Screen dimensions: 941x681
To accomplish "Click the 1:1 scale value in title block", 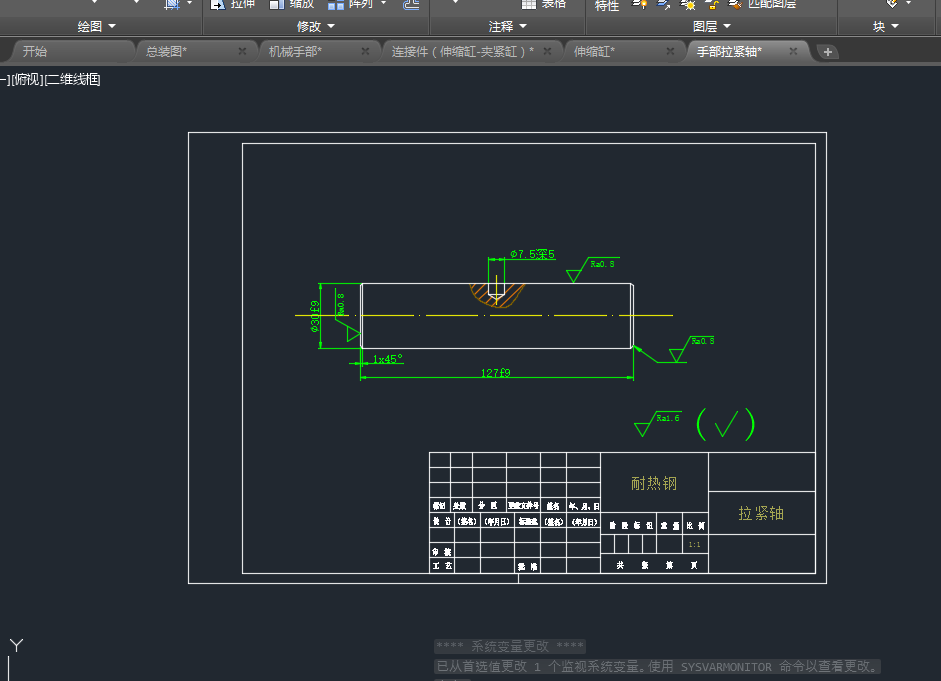I will coord(694,545).
